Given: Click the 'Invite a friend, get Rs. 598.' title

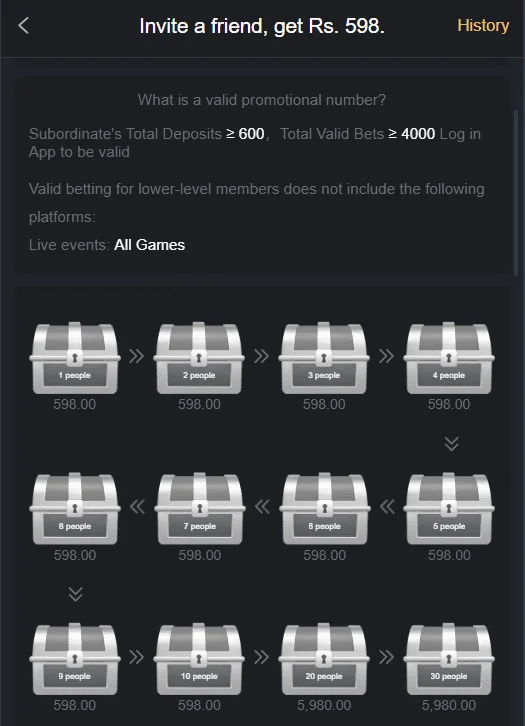Looking at the screenshot, I should (x=262, y=26).
